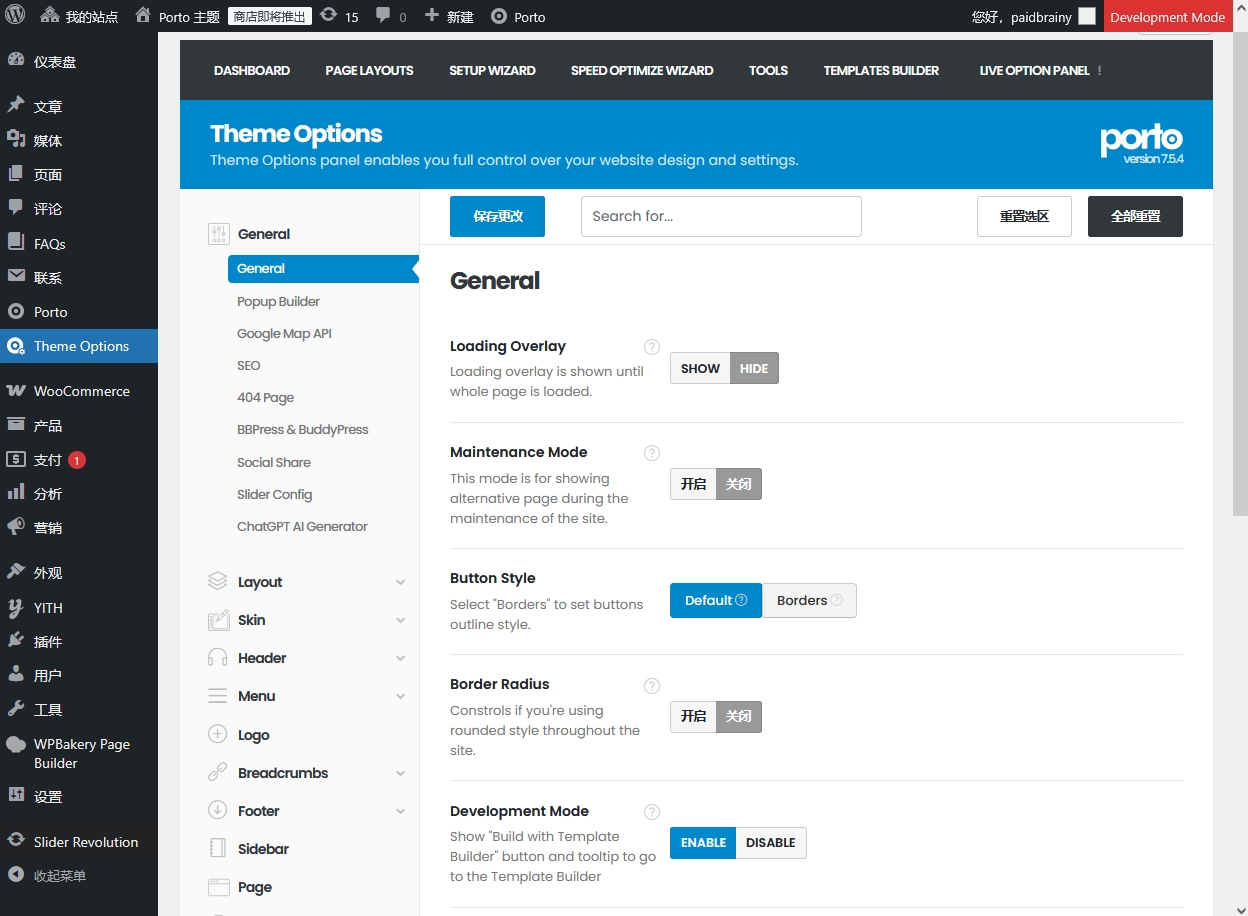Screen dimensions: 1248x916
Task: Click the 联系 envelope icon
Action: (x=15, y=277)
